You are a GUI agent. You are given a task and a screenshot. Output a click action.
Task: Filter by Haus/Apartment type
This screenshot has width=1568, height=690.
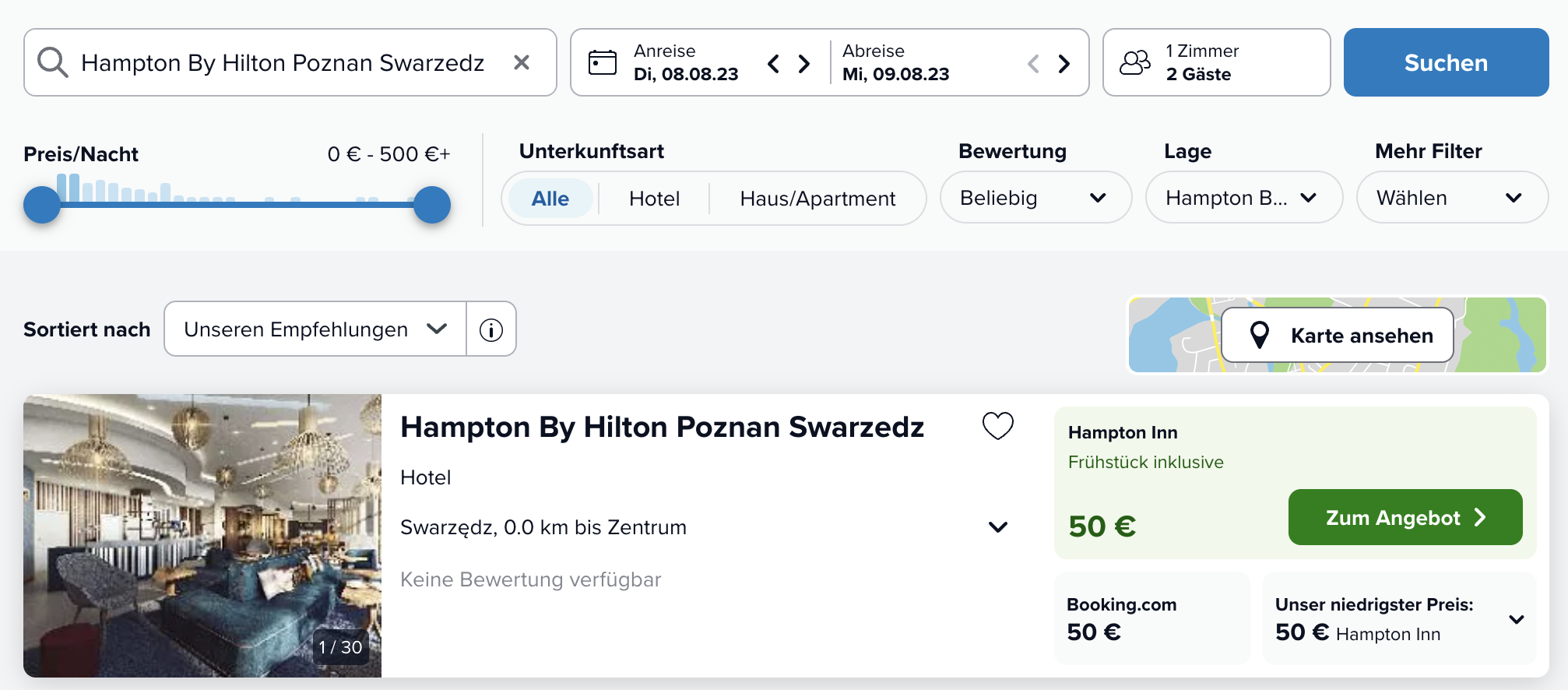[x=817, y=199]
